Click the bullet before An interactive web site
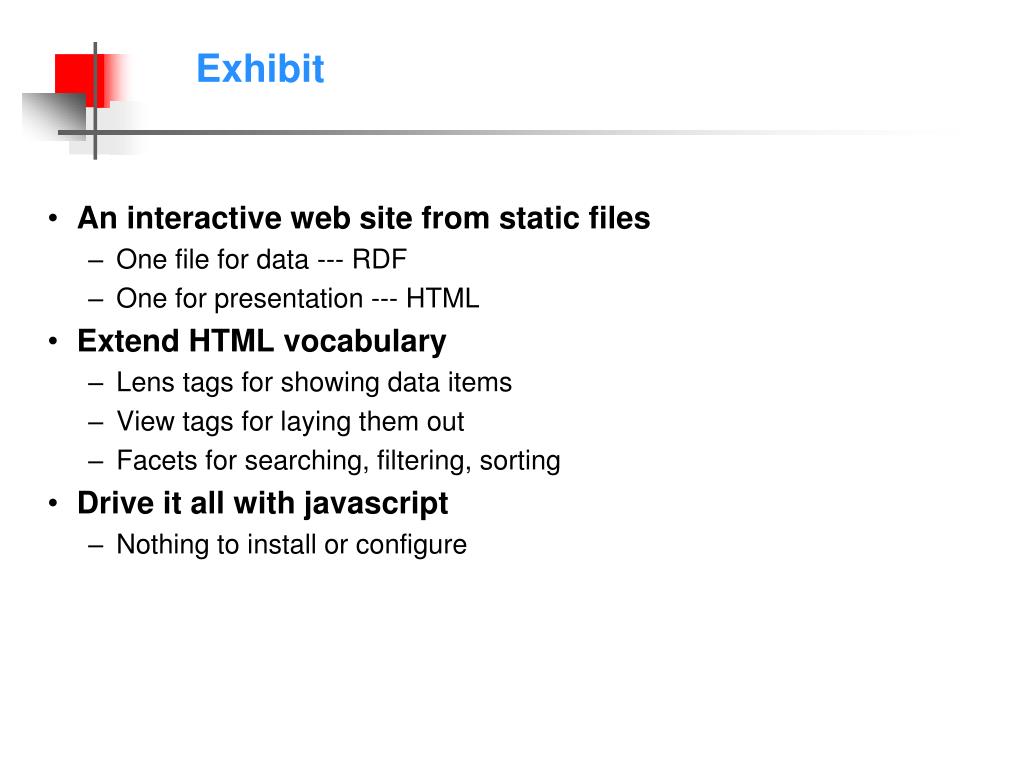The height and width of the screenshot is (767, 1024). (53, 219)
